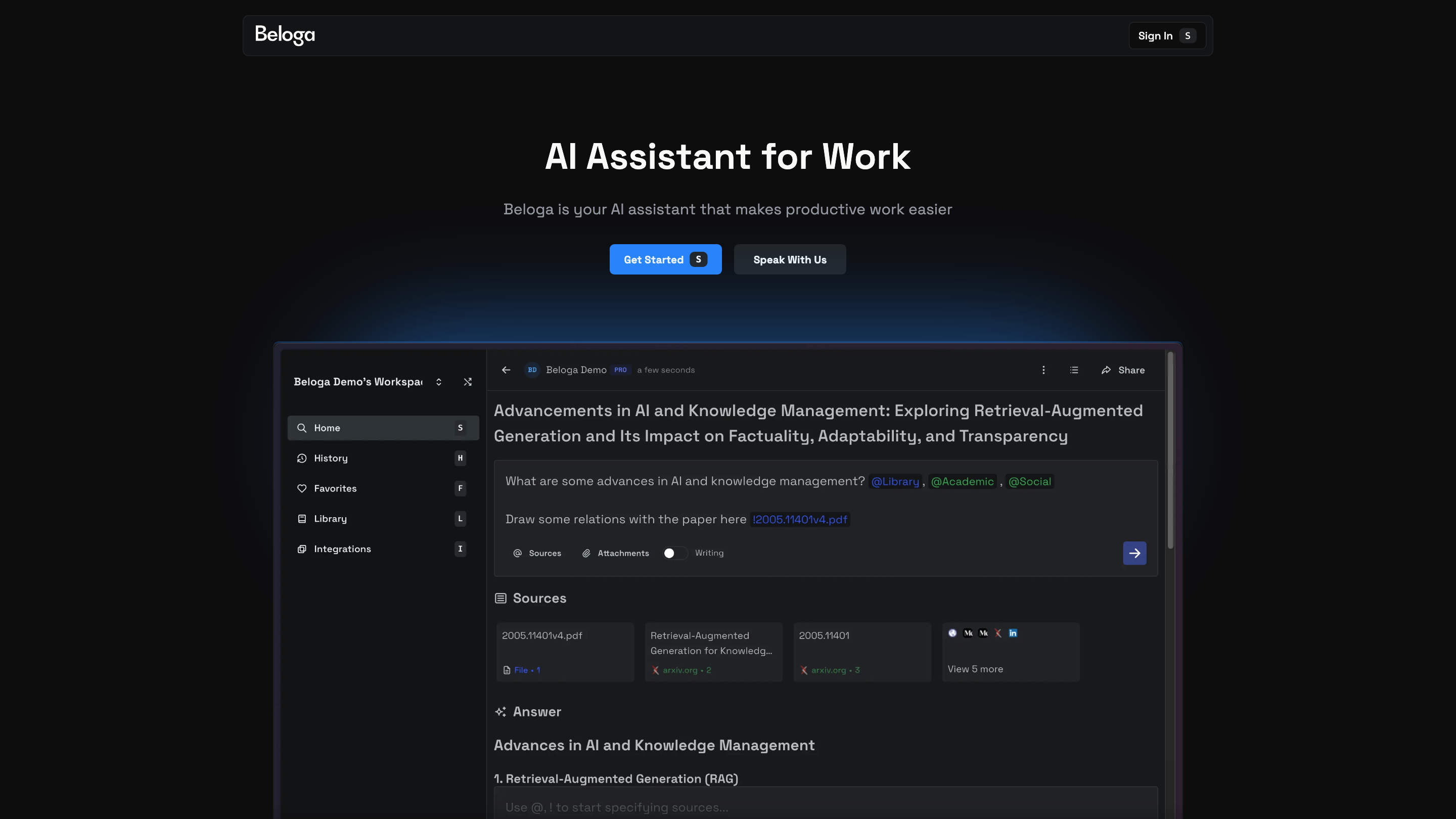Click the list outline icon
This screenshot has height=819, width=1456.
click(x=1074, y=370)
